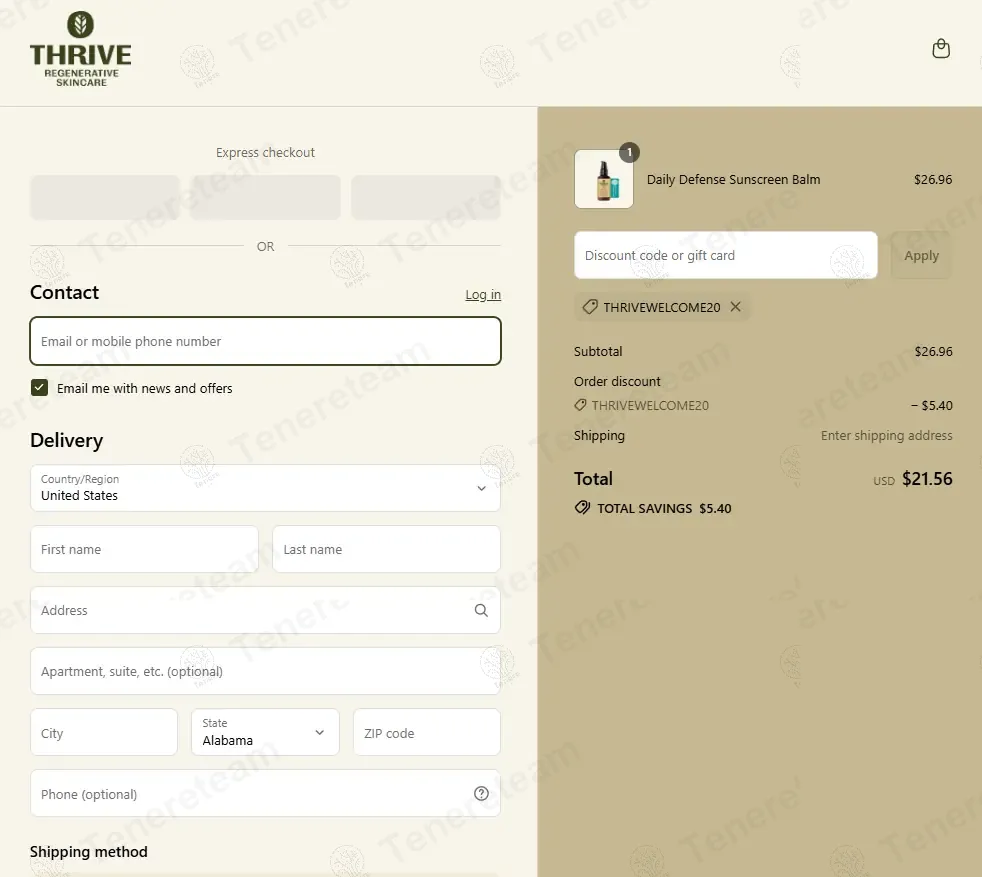
Task: Click into the First name field
Action: click(145, 549)
